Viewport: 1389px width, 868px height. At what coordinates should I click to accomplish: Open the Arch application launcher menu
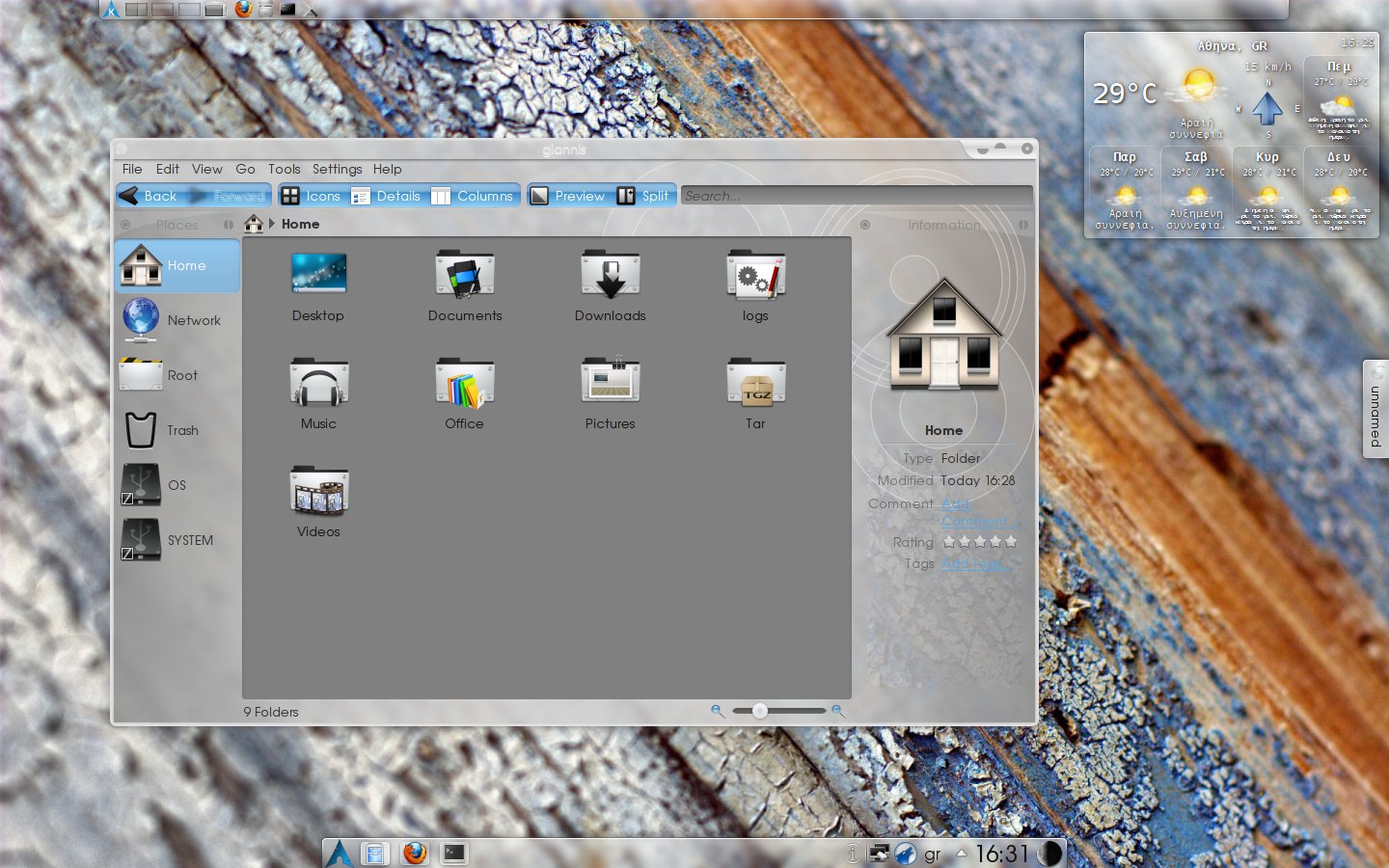pyautogui.click(x=339, y=853)
